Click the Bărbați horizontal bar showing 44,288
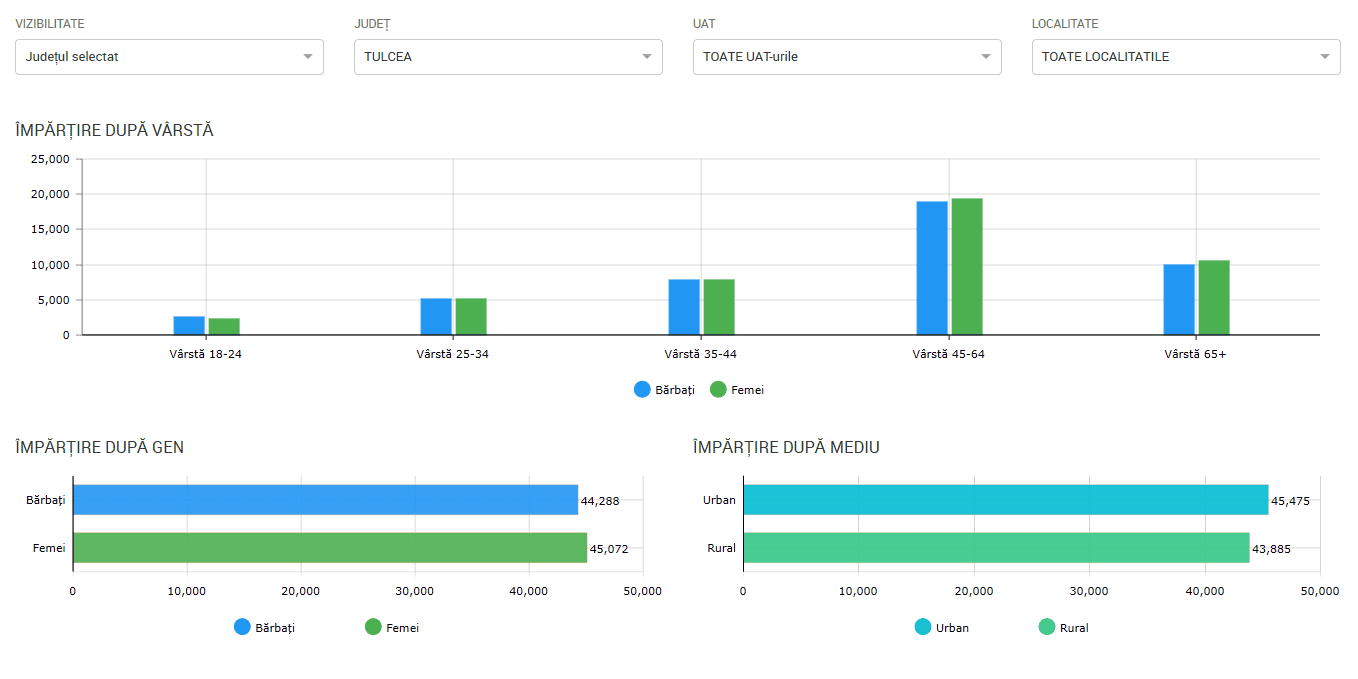This screenshot has height=679, width=1358. pyautogui.click(x=325, y=500)
